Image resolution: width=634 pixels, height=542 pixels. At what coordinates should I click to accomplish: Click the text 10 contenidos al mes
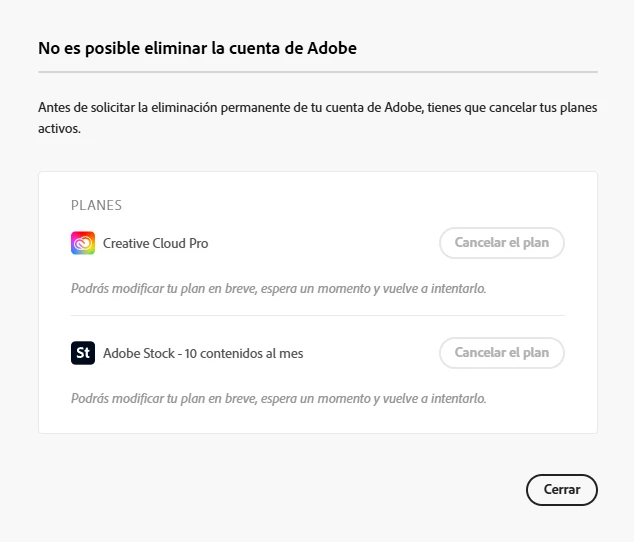pyautogui.click(x=244, y=353)
